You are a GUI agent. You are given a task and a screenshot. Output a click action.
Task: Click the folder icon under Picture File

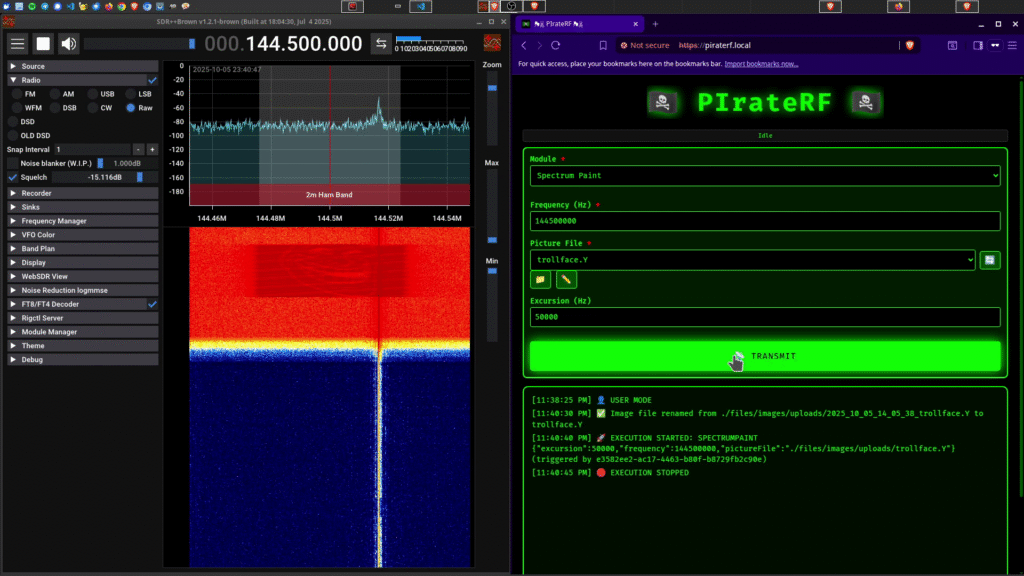point(540,280)
